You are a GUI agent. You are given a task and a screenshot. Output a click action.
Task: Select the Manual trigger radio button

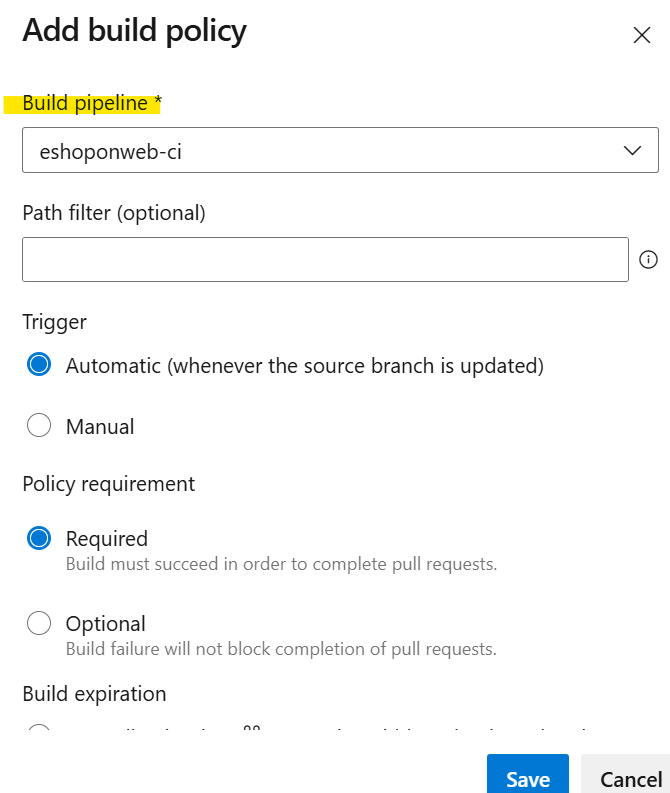(x=39, y=425)
